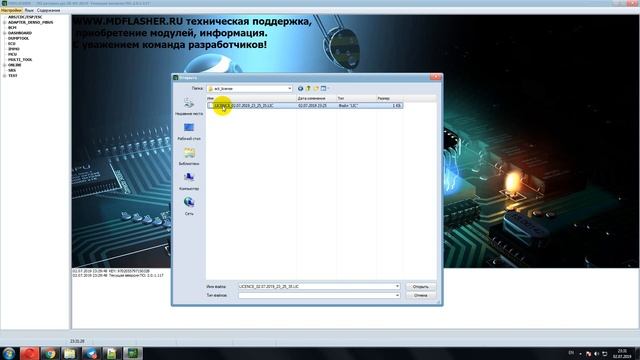Select TEST in the module tree
Image resolution: width=640 pixels, height=360 pixels.
(x=13, y=76)
